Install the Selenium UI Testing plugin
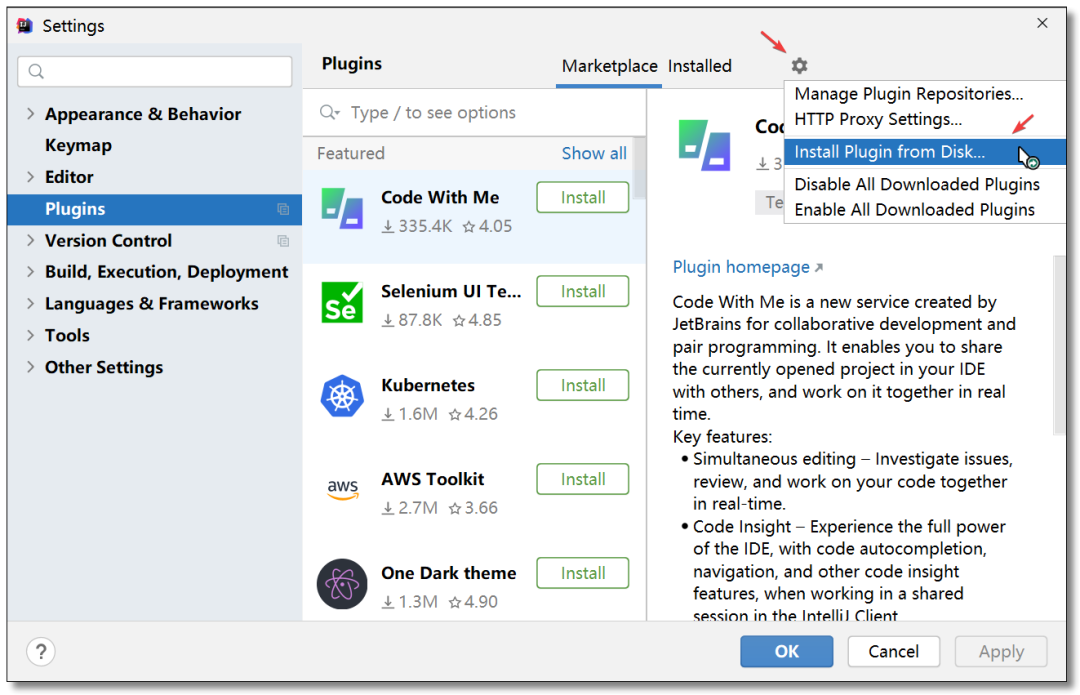The image size is (1080, 695). tap(583, 291)
